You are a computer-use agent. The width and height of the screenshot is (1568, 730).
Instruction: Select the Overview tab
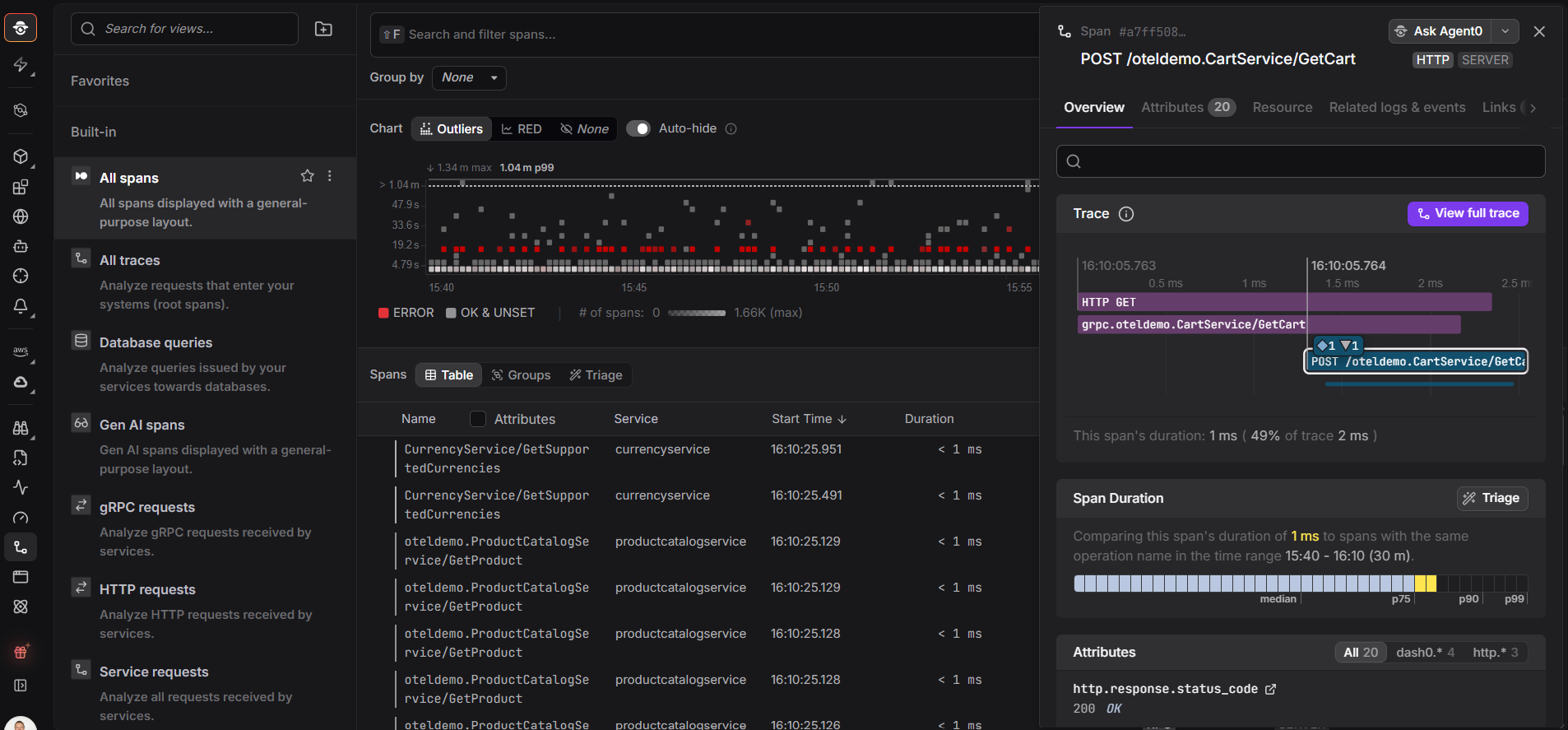click(x=1094, y=107)
